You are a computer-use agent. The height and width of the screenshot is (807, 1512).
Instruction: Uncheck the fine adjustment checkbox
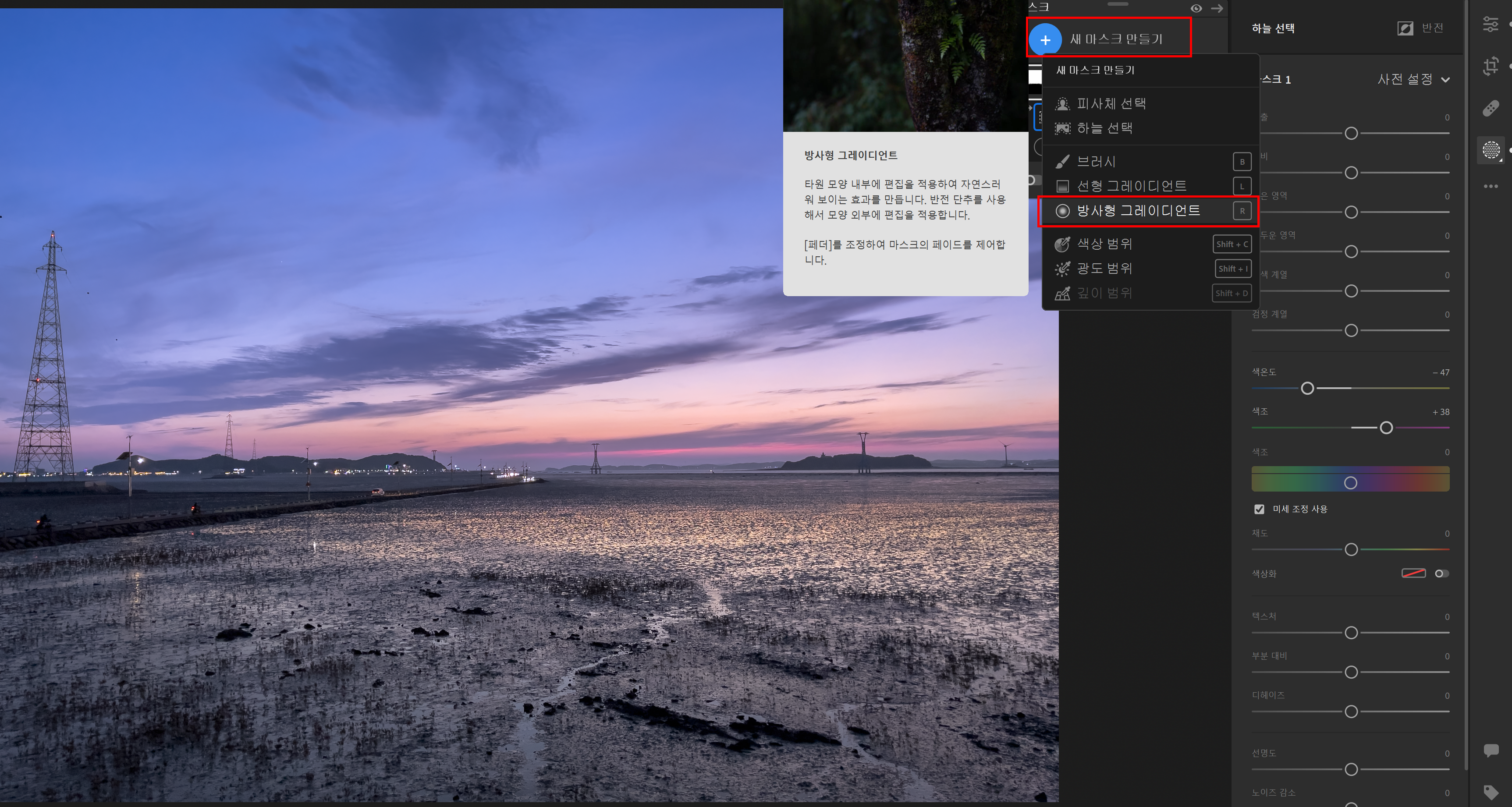click(1259, 509)
